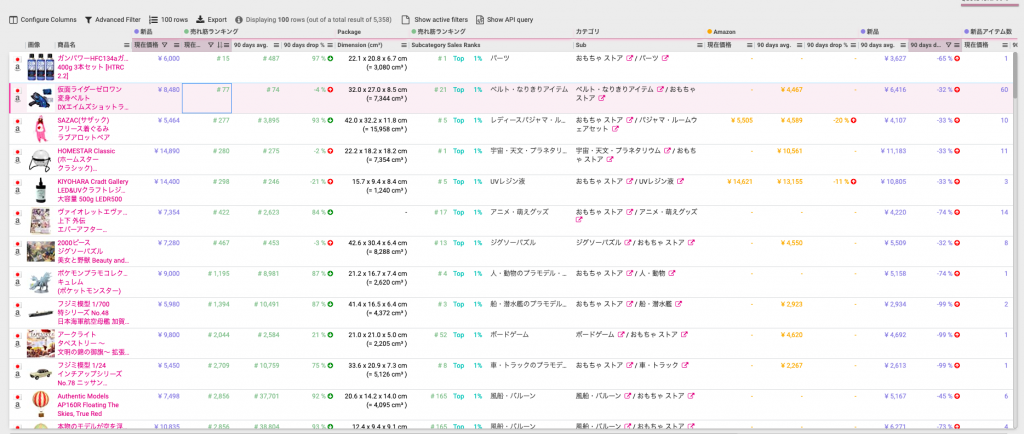Export the product results

tap(211, 19)
